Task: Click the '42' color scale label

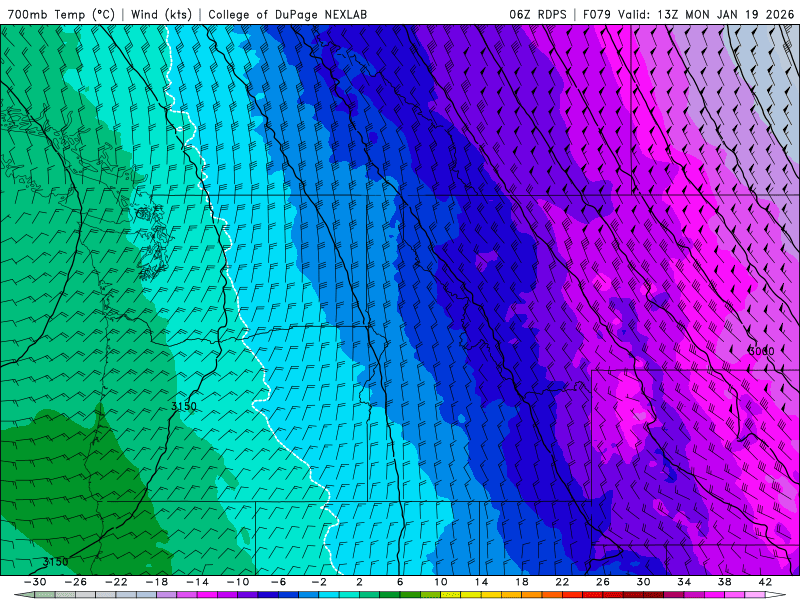Action: coord(765,582)
